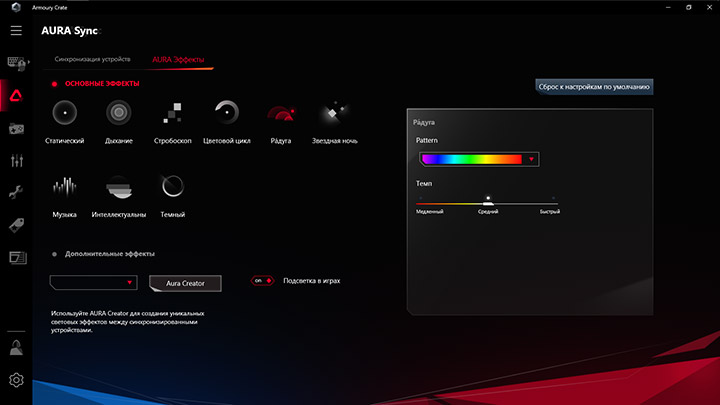The height and width of the screenshot is (405, 720).
Task: Switch to the Синхронизация устройств tab
Action: point(92,59)
